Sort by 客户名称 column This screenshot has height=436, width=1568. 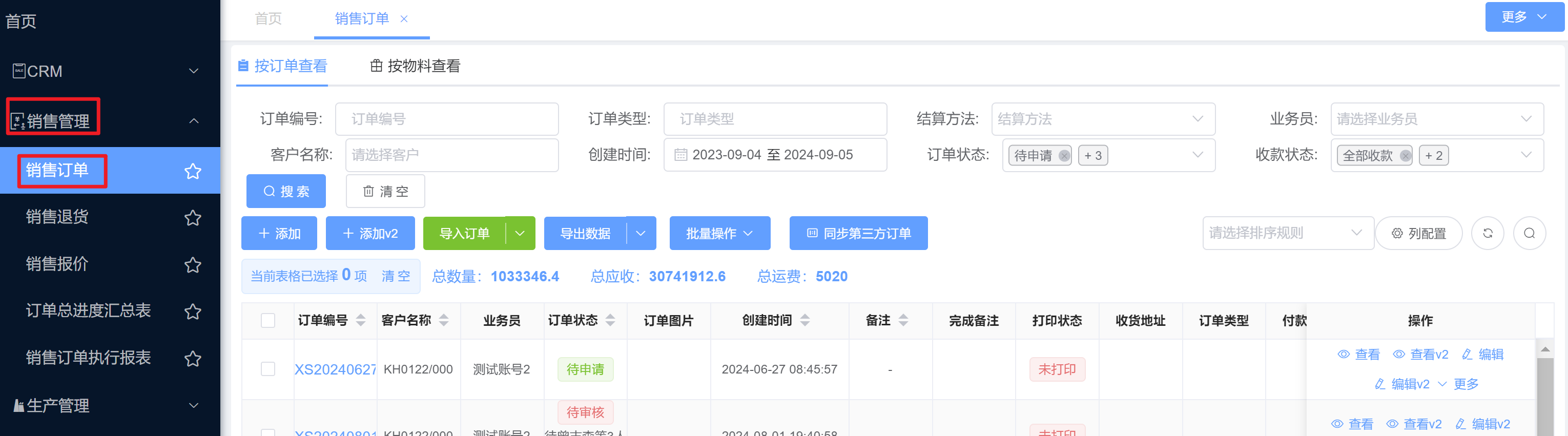click(x=444, y=320)
